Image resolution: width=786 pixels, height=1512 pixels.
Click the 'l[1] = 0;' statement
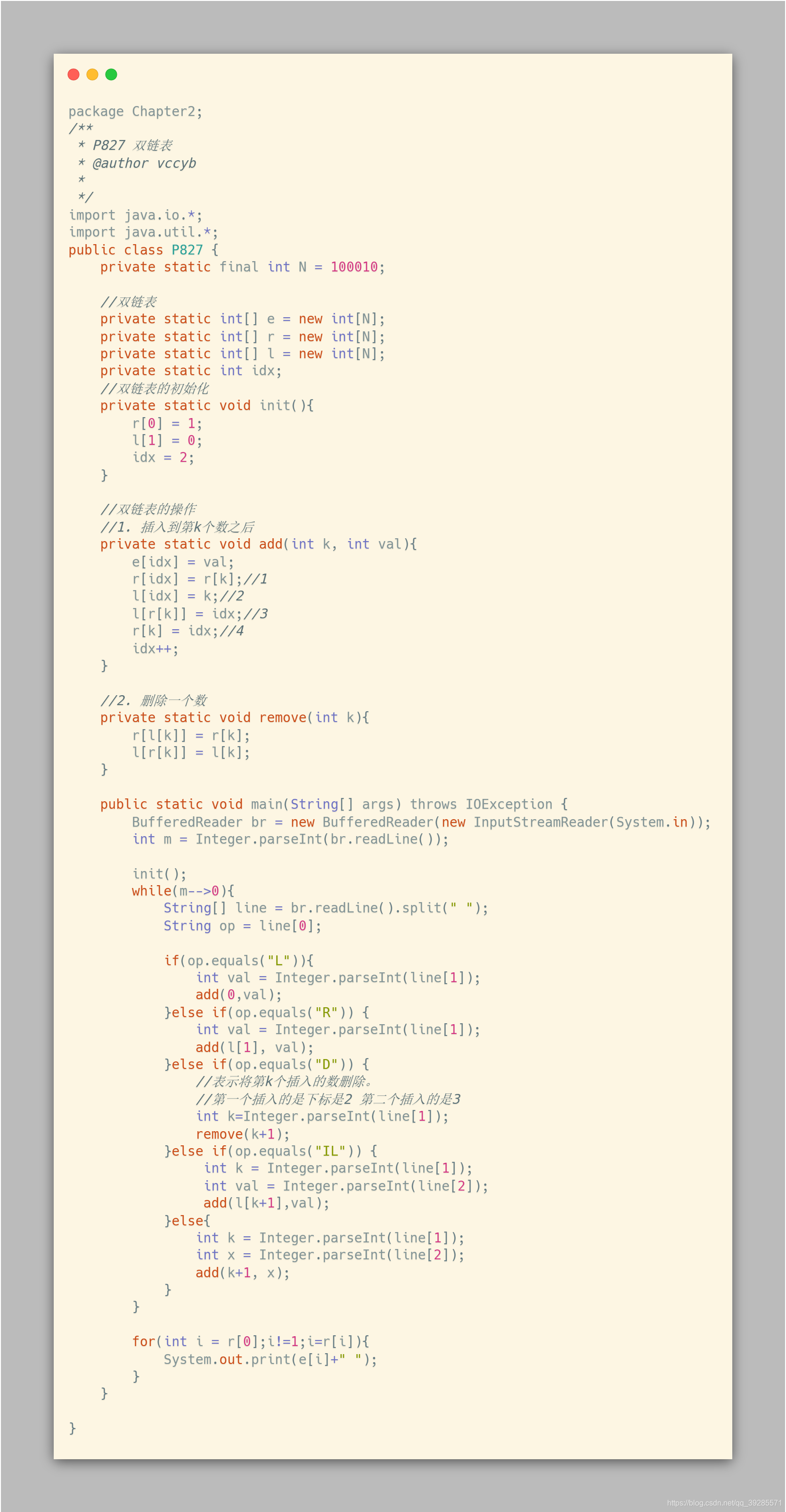pyautogui.click(x=167, y=440)
